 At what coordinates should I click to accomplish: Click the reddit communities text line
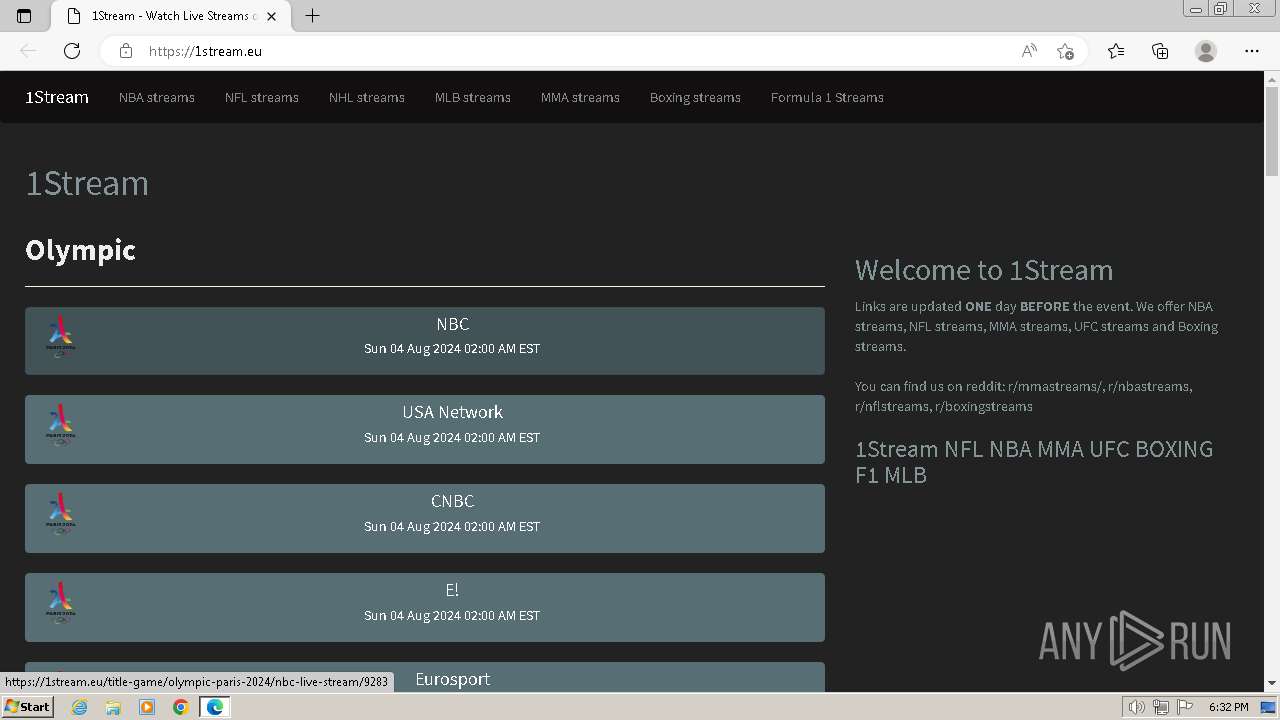(1023, 396)
